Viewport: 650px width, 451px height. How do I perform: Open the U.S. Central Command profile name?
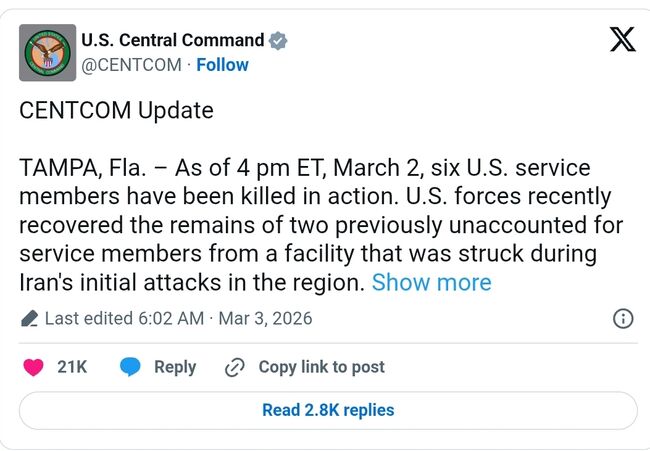[172, 41]
